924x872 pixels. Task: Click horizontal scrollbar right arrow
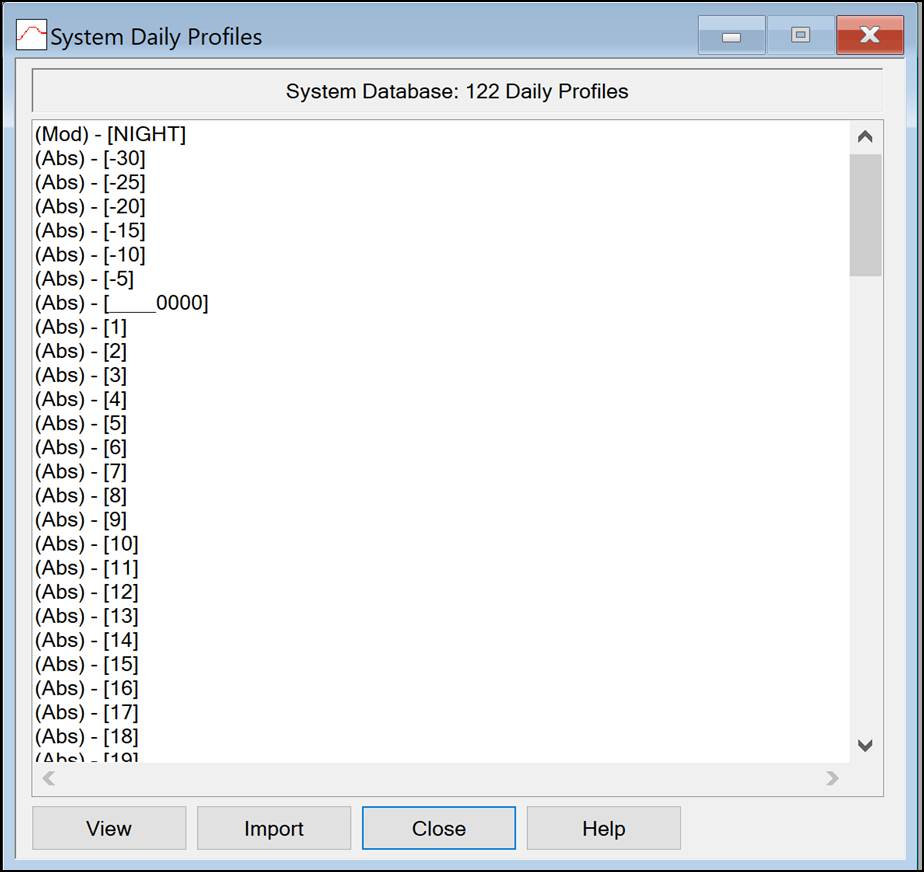(832, 778)
